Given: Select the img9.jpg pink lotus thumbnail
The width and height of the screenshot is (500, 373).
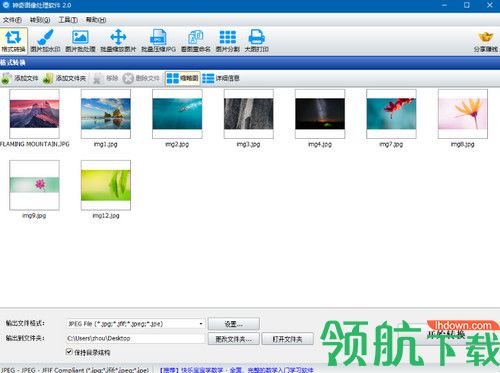Looking at the screenshot, I should pos(34,185).
